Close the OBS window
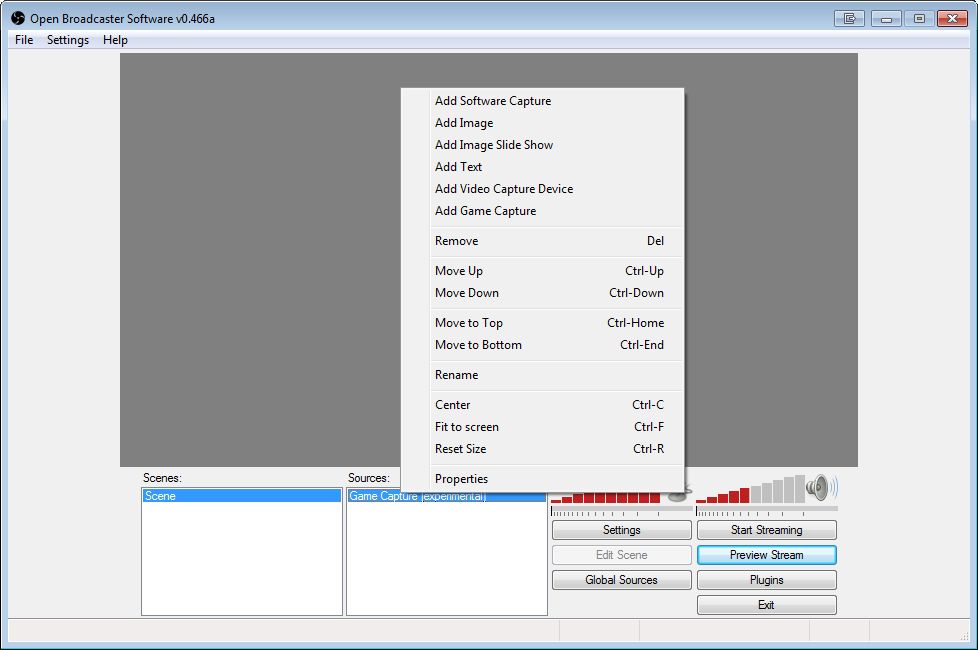 952,19
